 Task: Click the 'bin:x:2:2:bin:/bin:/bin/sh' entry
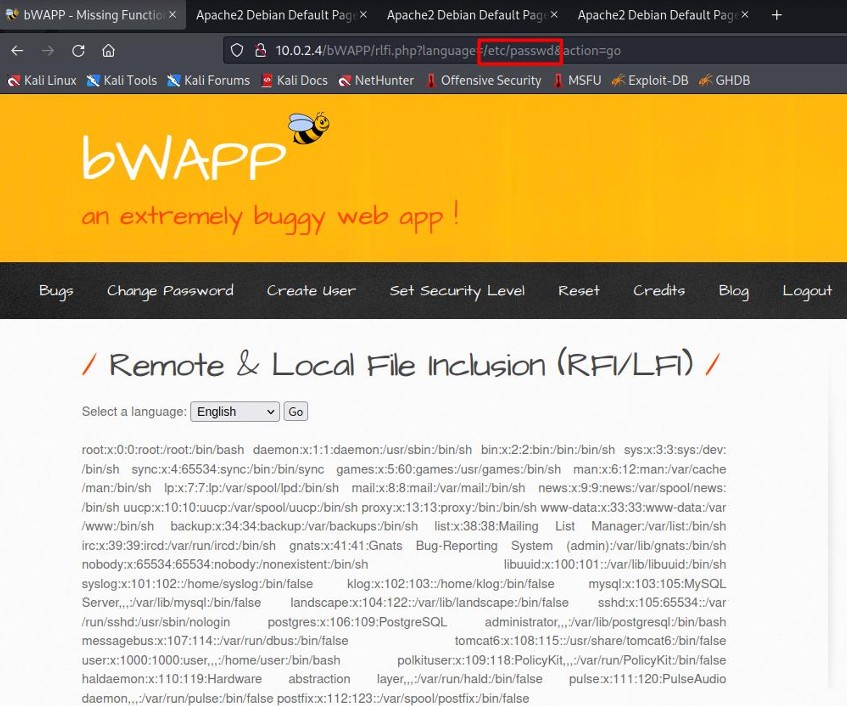pos(548,450)
